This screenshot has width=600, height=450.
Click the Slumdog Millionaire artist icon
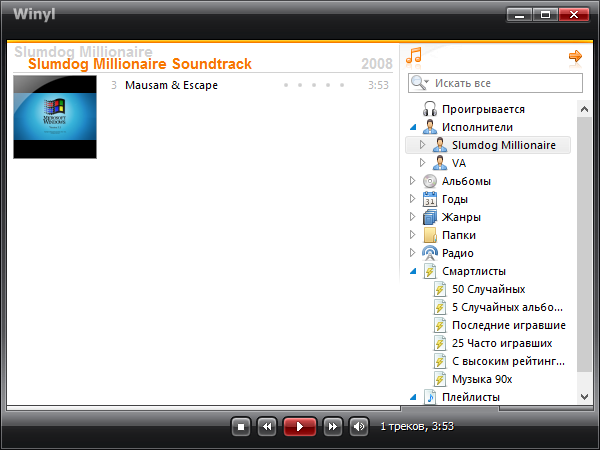[440, 145]
